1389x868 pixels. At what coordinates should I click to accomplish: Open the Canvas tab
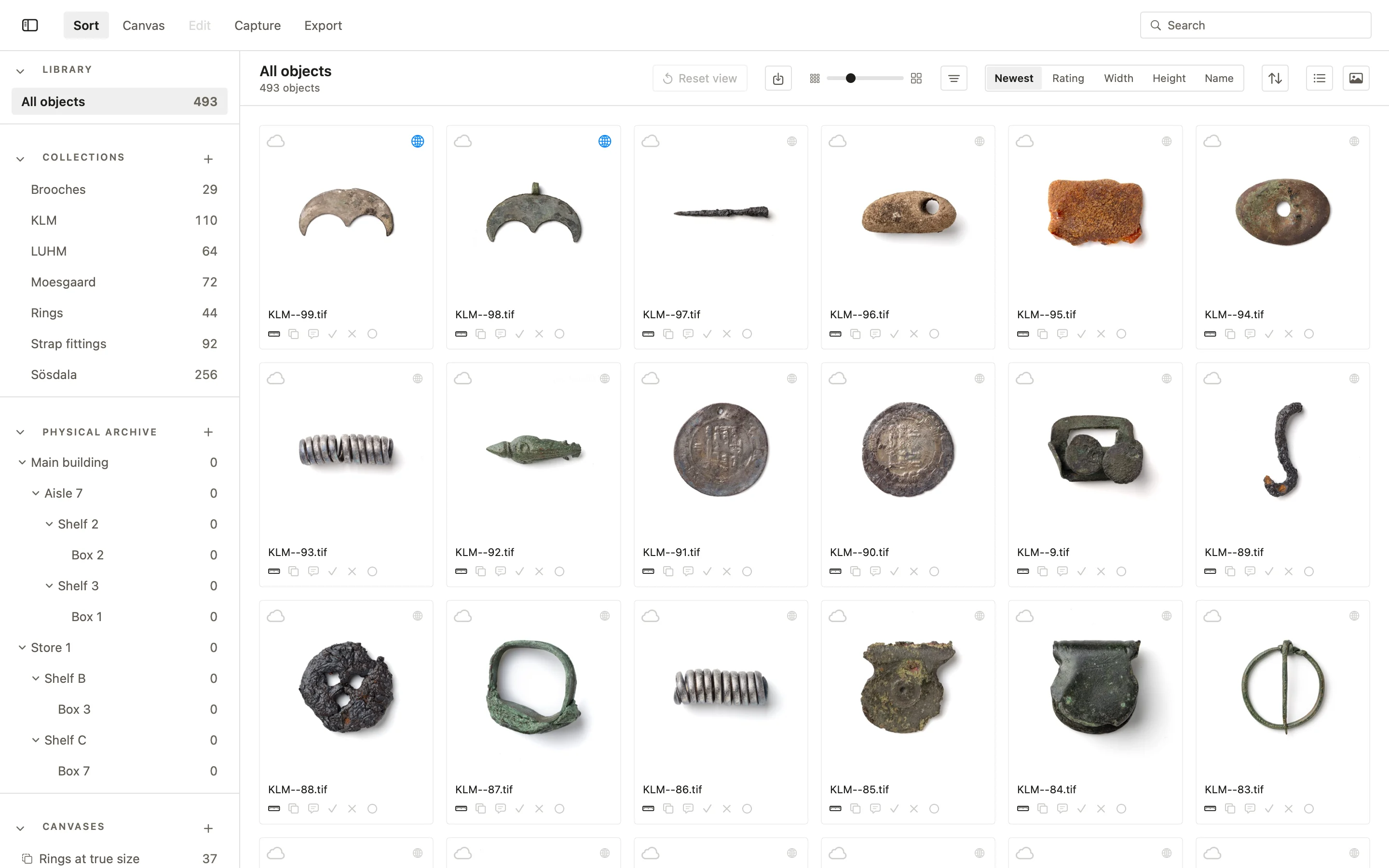(144, 25)
